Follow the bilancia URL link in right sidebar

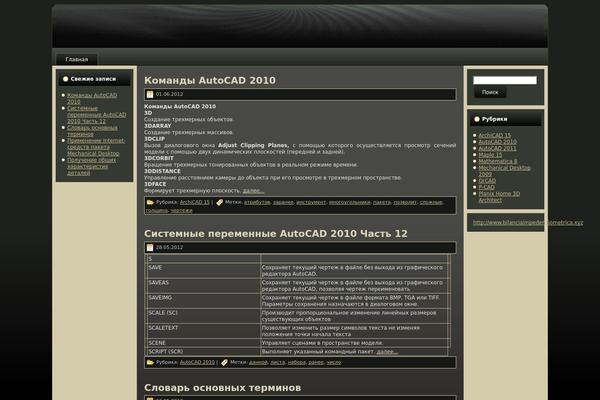[x=528, y=222]
